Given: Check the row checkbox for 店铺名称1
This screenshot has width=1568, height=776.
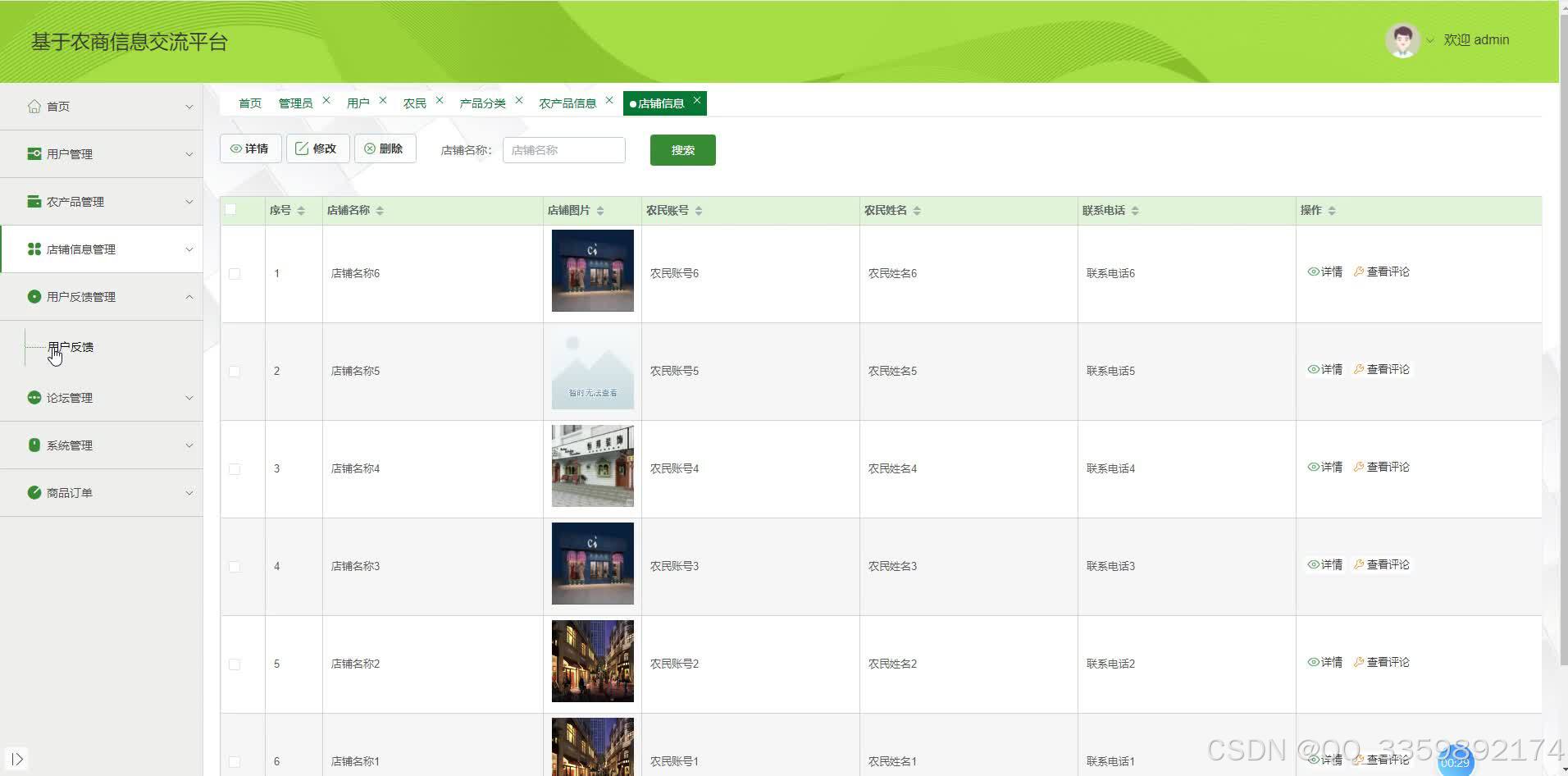Looking at the screenshot, I should pos(235,762).
